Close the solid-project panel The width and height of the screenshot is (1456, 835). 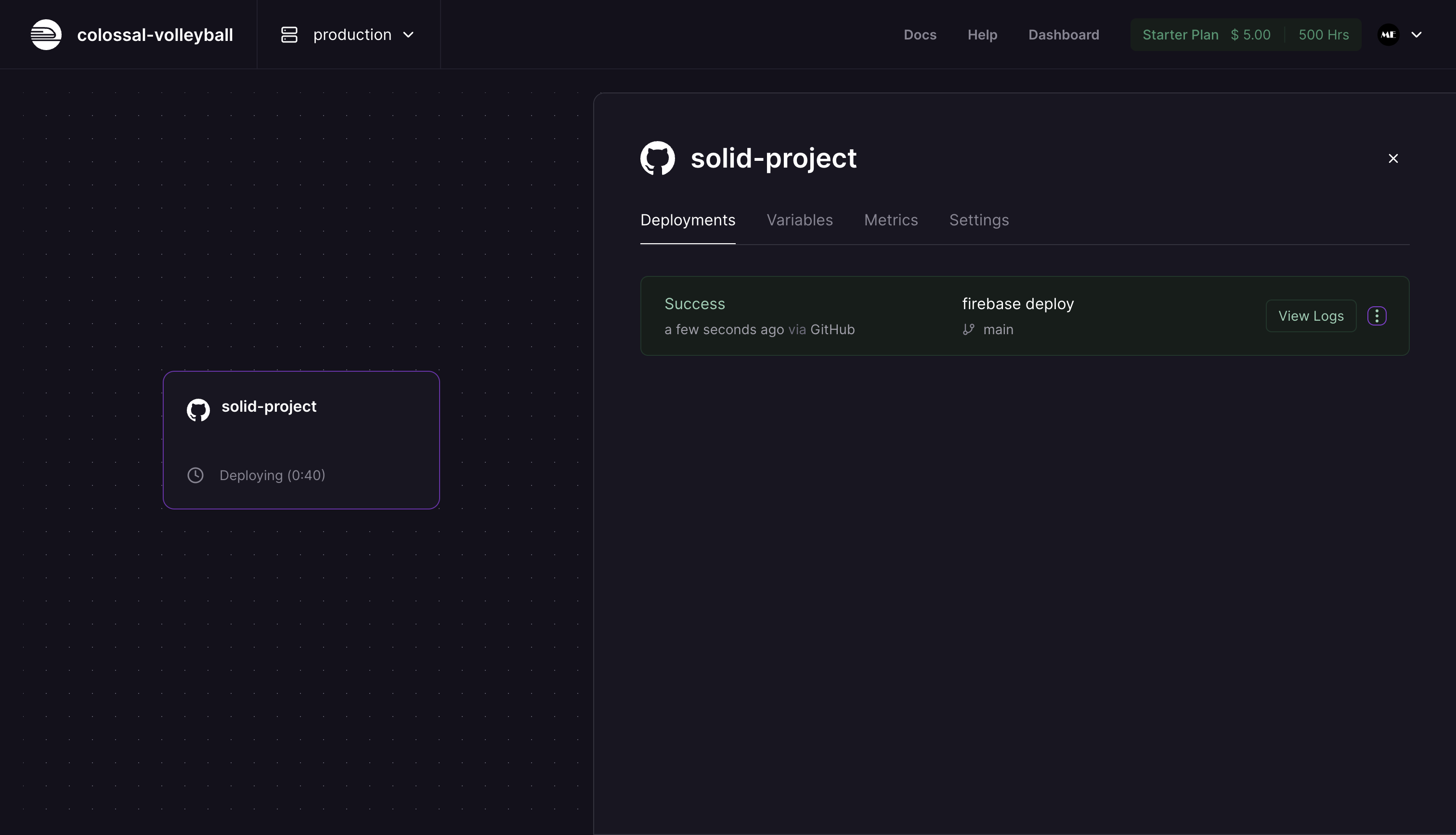point(1393,158)
